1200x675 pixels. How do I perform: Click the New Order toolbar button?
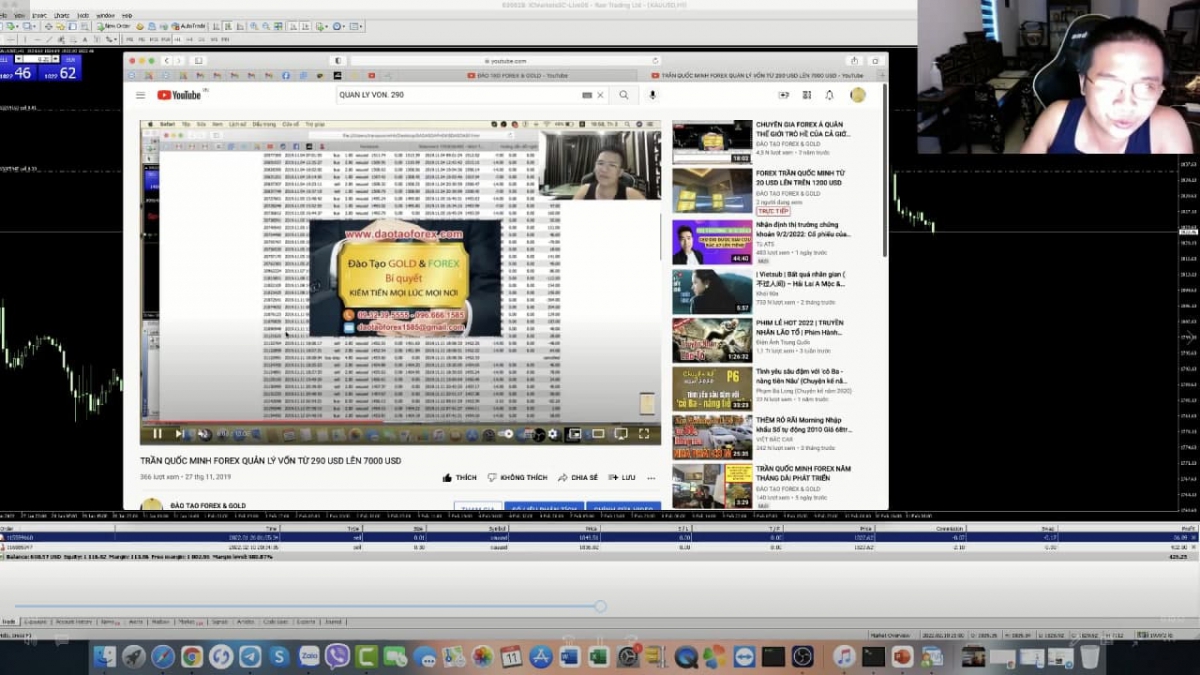coord(113,26)
